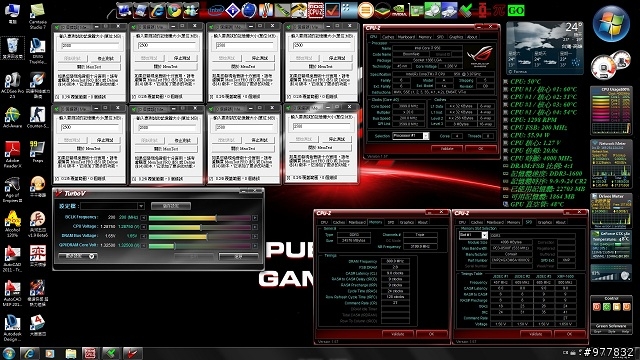Screen dimensions: 640x360
Task: Select the Recycle Bin desktop icon
Action: 13,48
